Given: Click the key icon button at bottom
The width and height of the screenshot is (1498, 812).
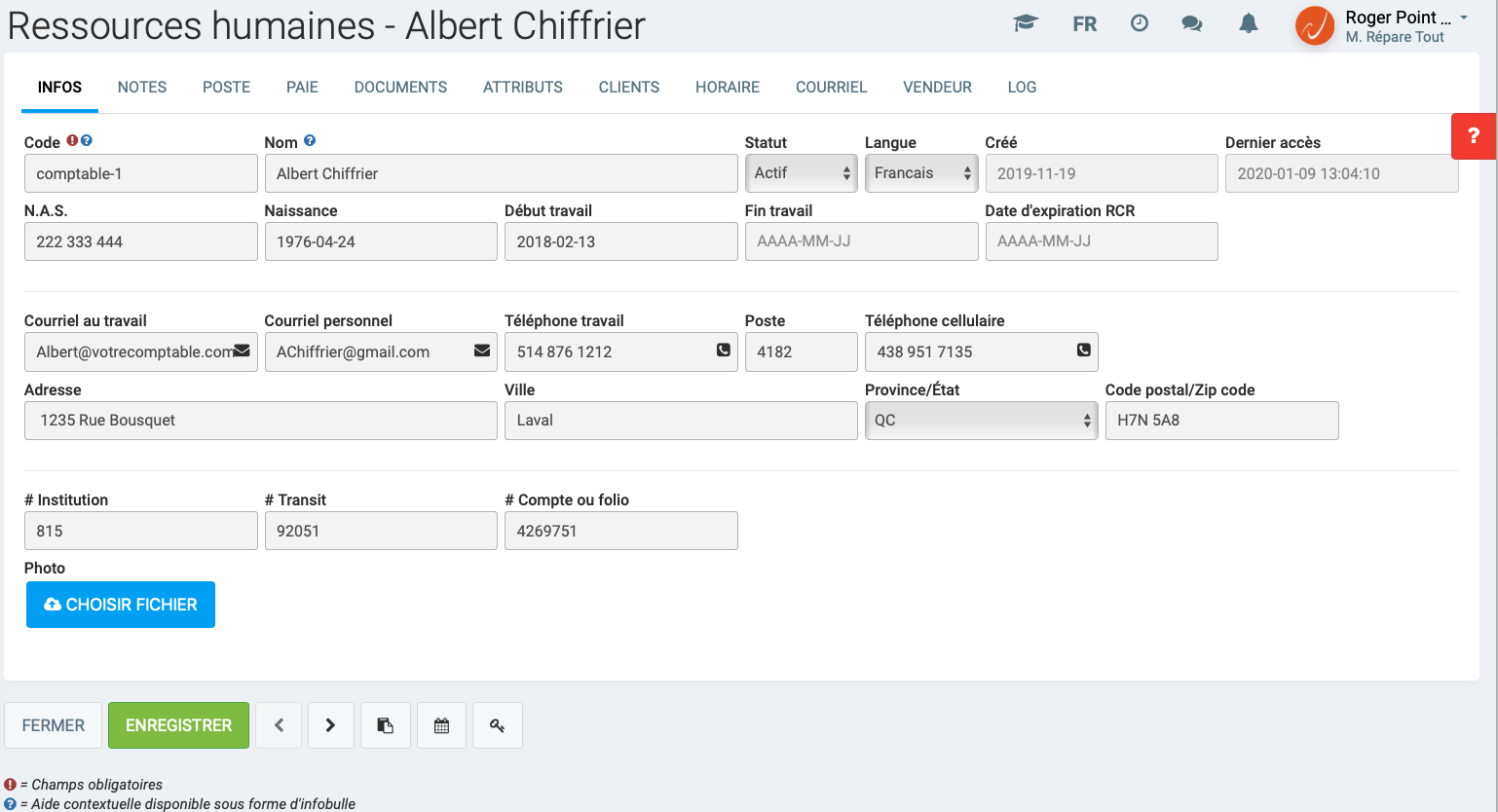Looking at the screenshot, I should (497, 725).
